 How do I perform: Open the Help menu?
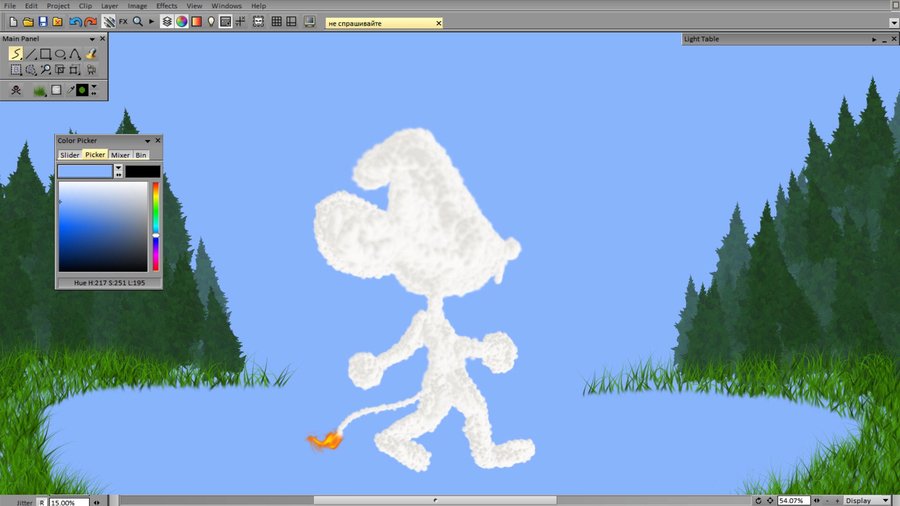click(258, 6)
